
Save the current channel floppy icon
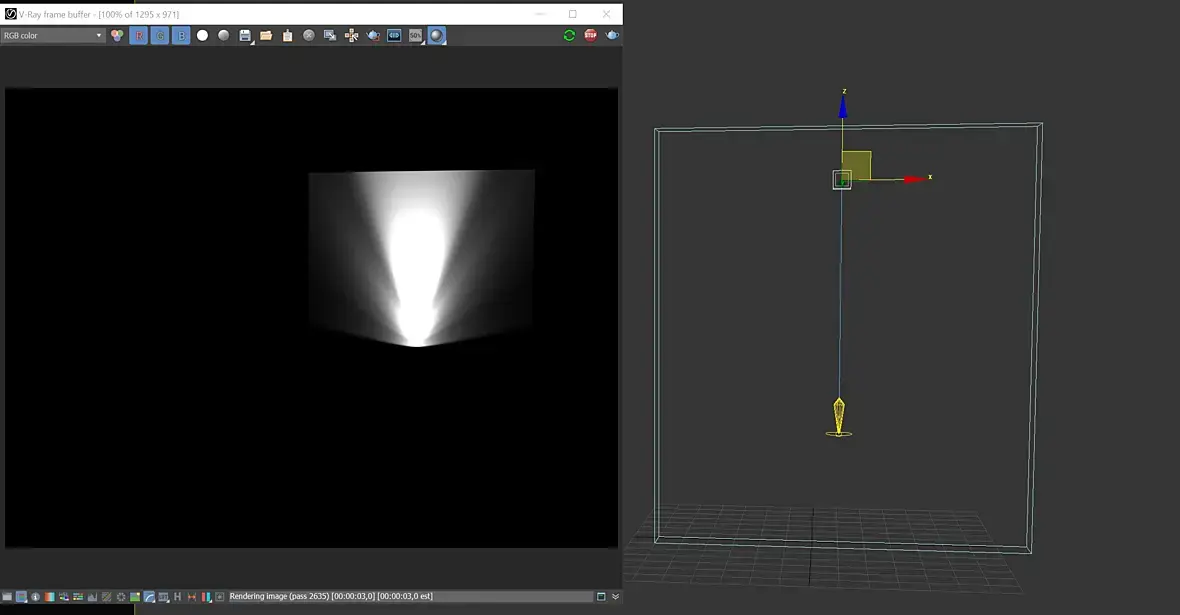pyautogui.click(x=245, y=35)
